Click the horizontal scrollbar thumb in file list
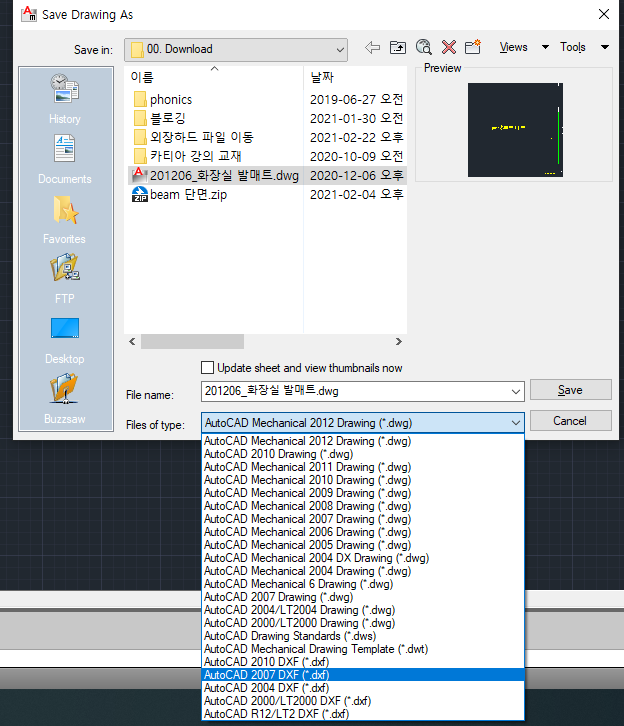This screenshot has width=624, height=726. coord(193,342)
